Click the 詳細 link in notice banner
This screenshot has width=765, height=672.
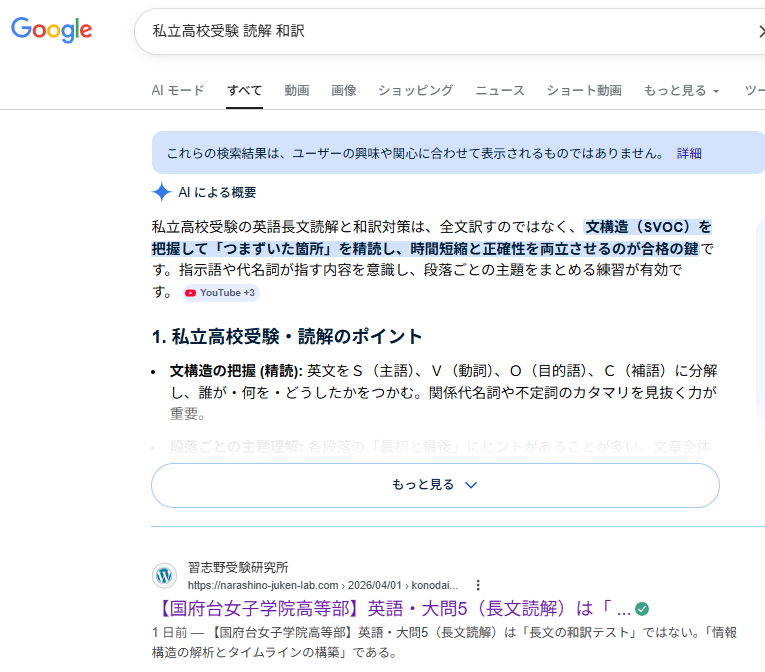tap(689, 153)
